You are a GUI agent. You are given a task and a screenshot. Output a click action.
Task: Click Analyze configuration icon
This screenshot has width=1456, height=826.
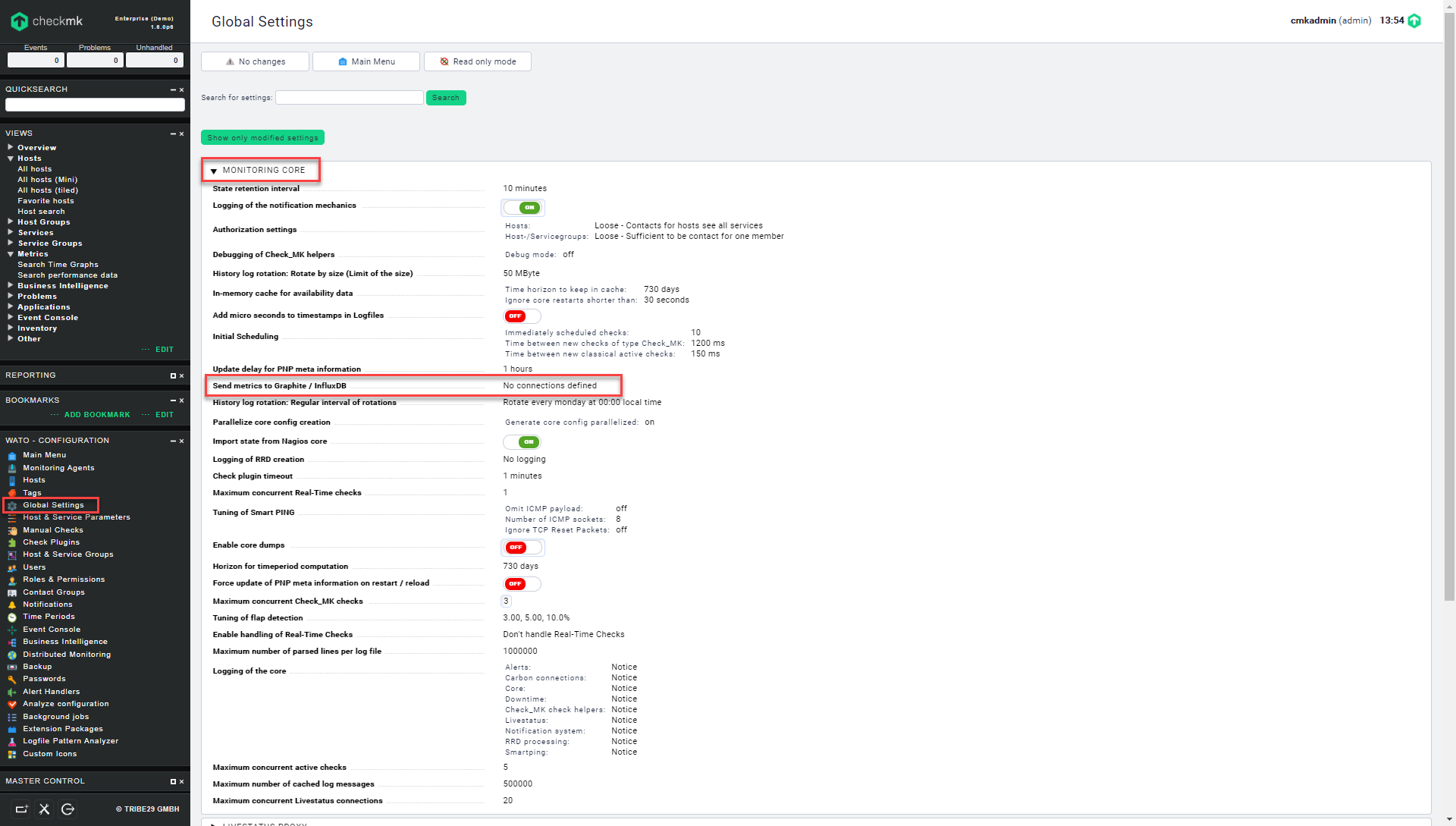[x=12, y=704]
